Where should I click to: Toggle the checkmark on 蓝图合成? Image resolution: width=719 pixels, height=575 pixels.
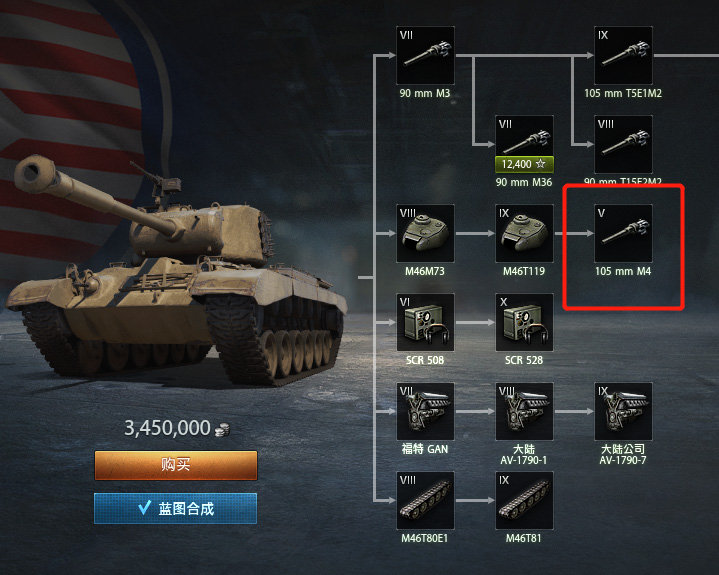coord(144,507)
